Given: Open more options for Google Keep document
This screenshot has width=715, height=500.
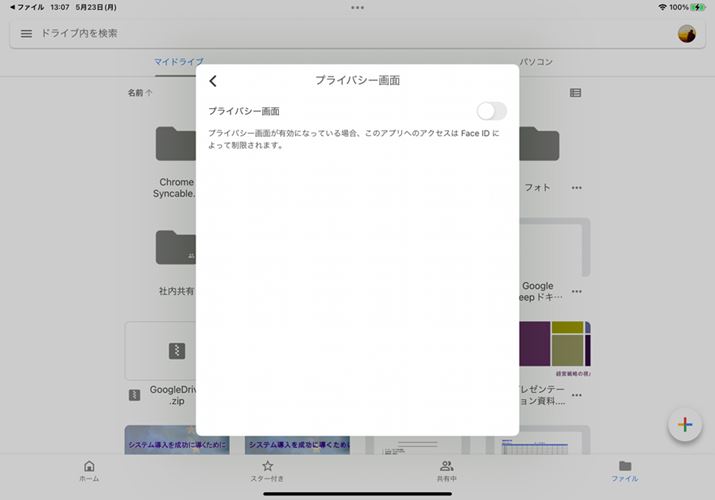Looking at the screenshot, I should 576,291.
